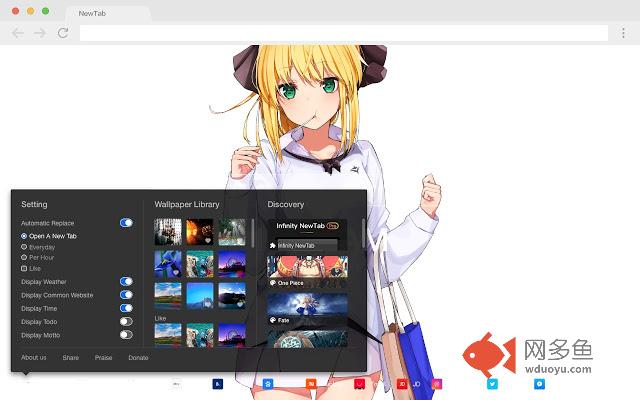Disable the Display Time switch

[x=126, y=308]
